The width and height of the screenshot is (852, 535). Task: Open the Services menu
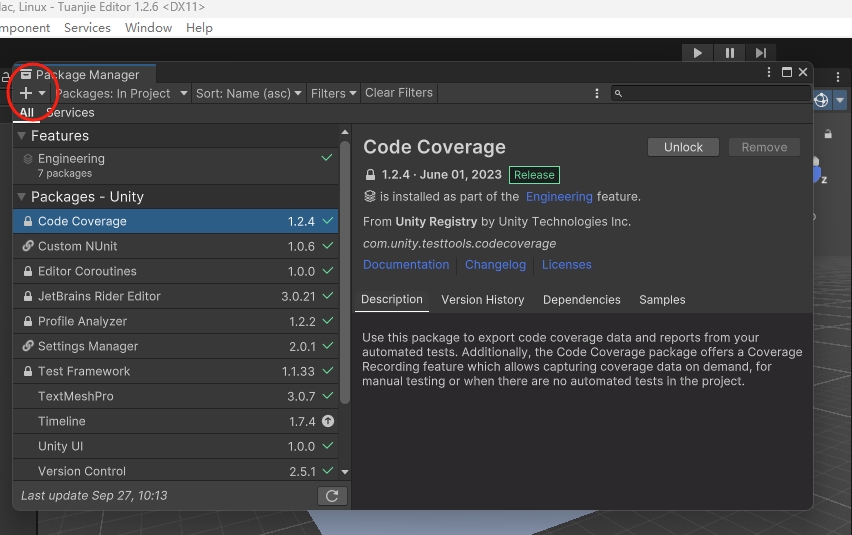87,28
